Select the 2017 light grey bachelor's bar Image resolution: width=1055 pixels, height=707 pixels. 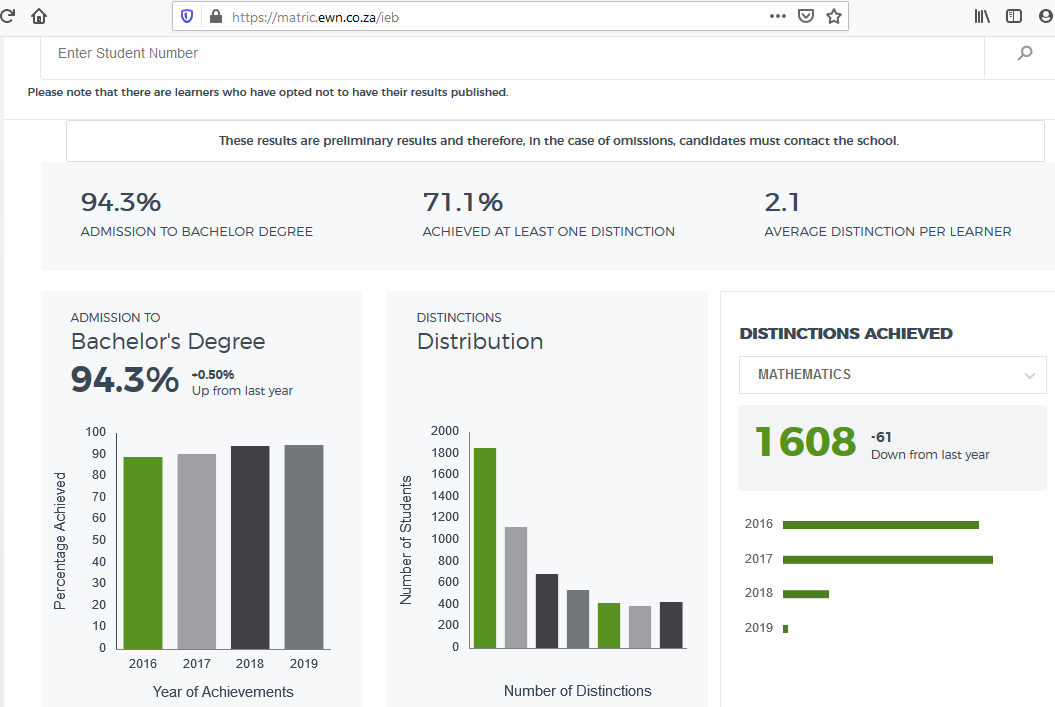(196, 551)
